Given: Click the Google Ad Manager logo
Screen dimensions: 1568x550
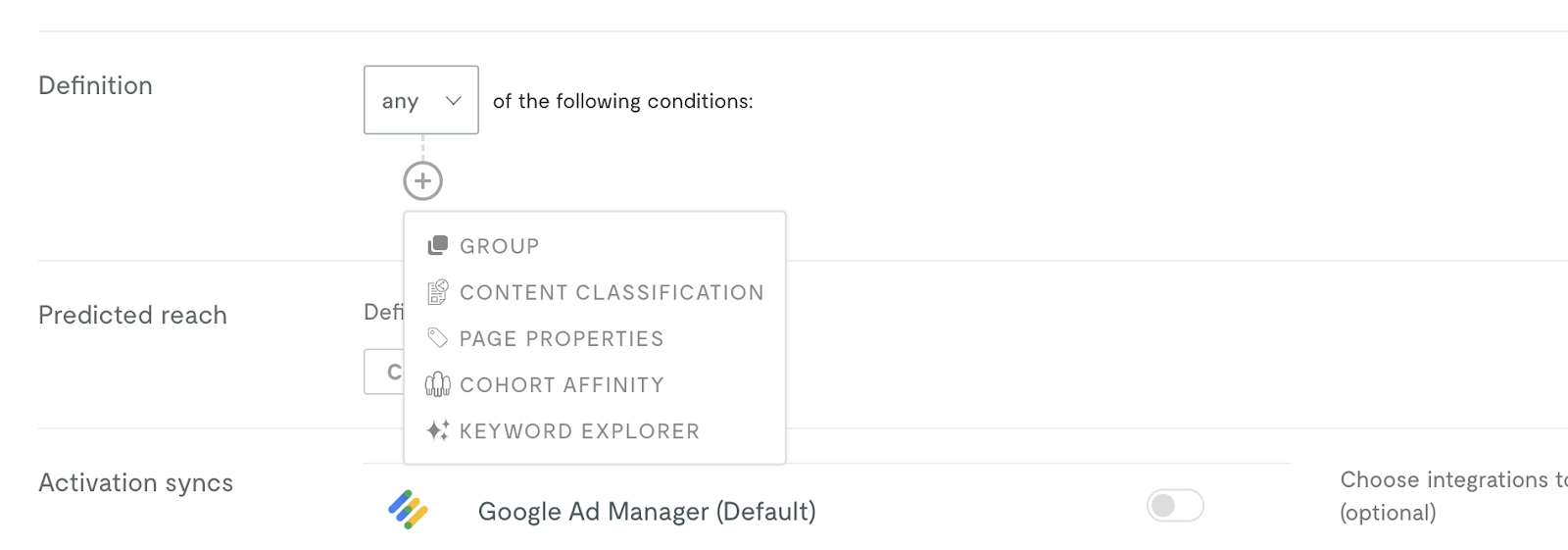Looking at the screenshot, I should (x=408, y=510).
